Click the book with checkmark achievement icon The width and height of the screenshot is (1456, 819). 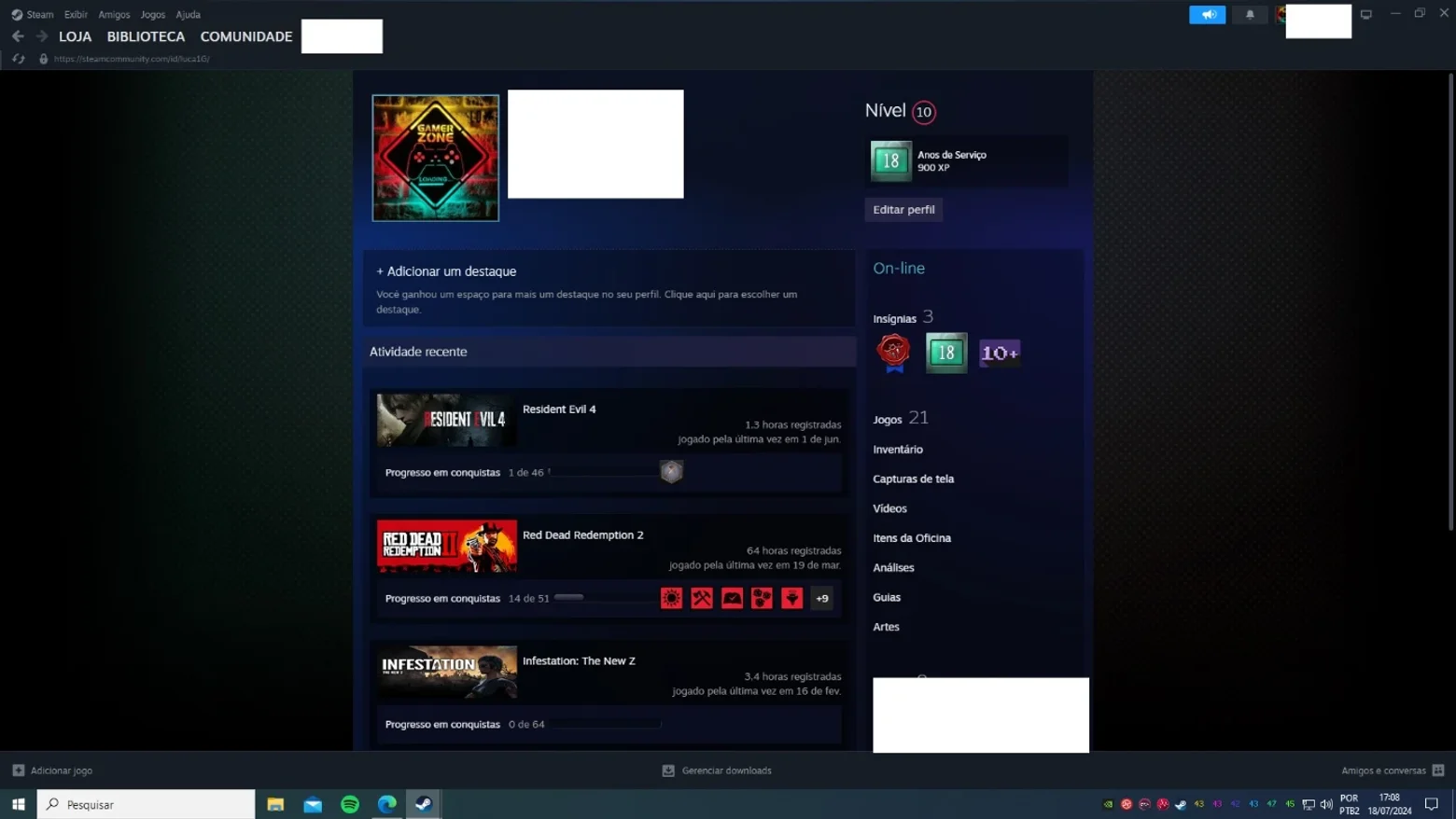coord(732,598)
